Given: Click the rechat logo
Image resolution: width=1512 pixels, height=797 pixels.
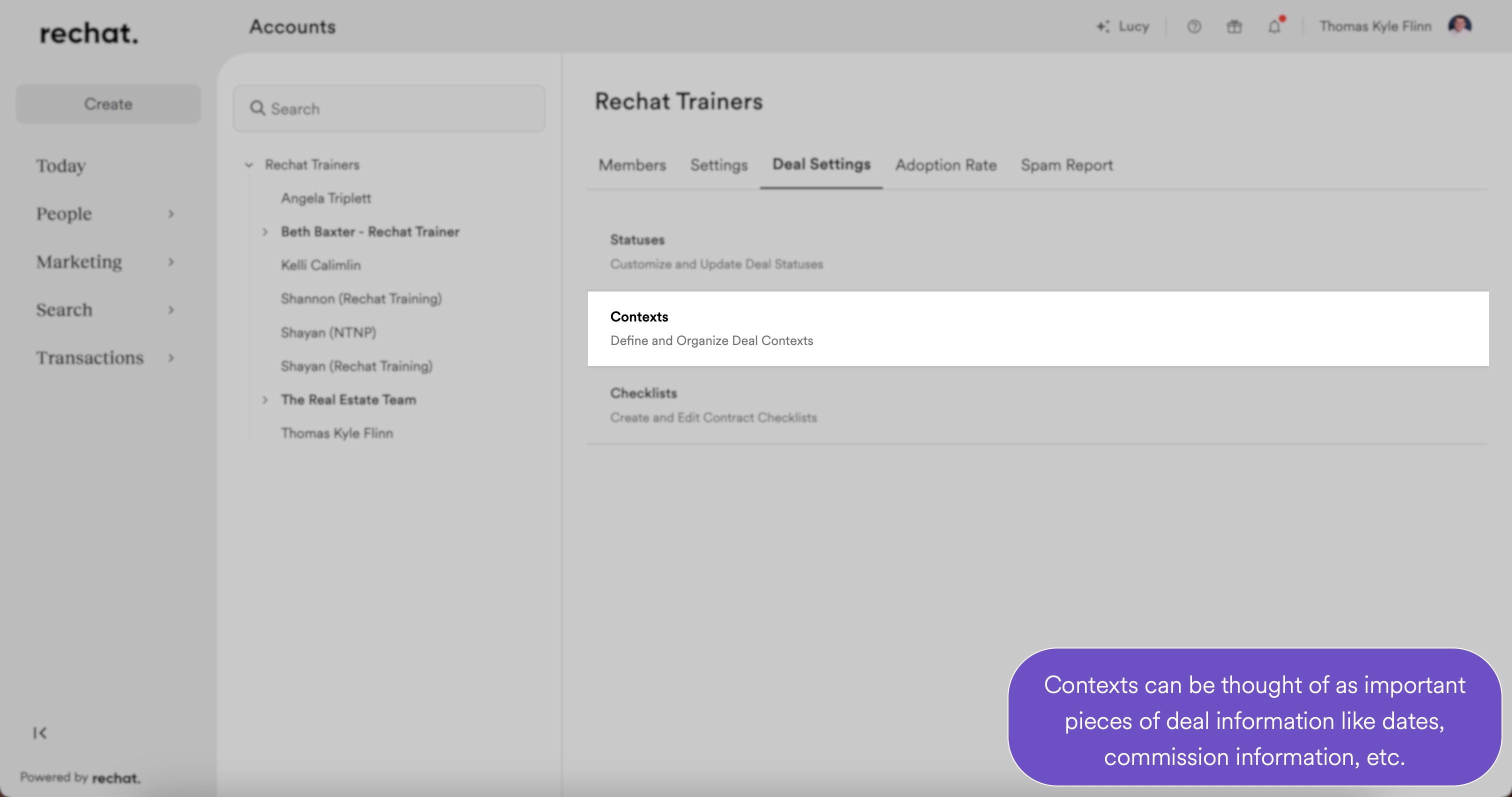Looking at the screenshot, I should point(88,33).
